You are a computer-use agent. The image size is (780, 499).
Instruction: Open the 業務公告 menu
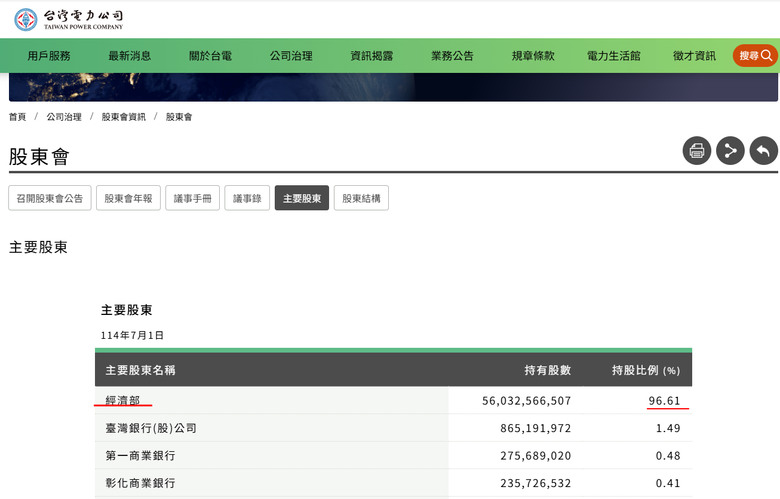click(x=452, y=56)
